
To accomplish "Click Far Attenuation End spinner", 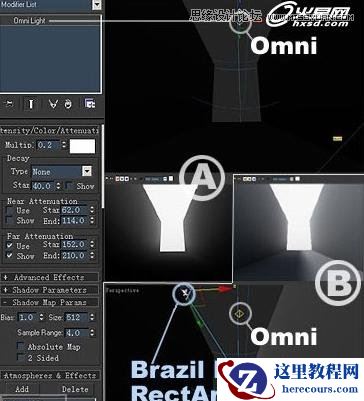I will point(92,256).
